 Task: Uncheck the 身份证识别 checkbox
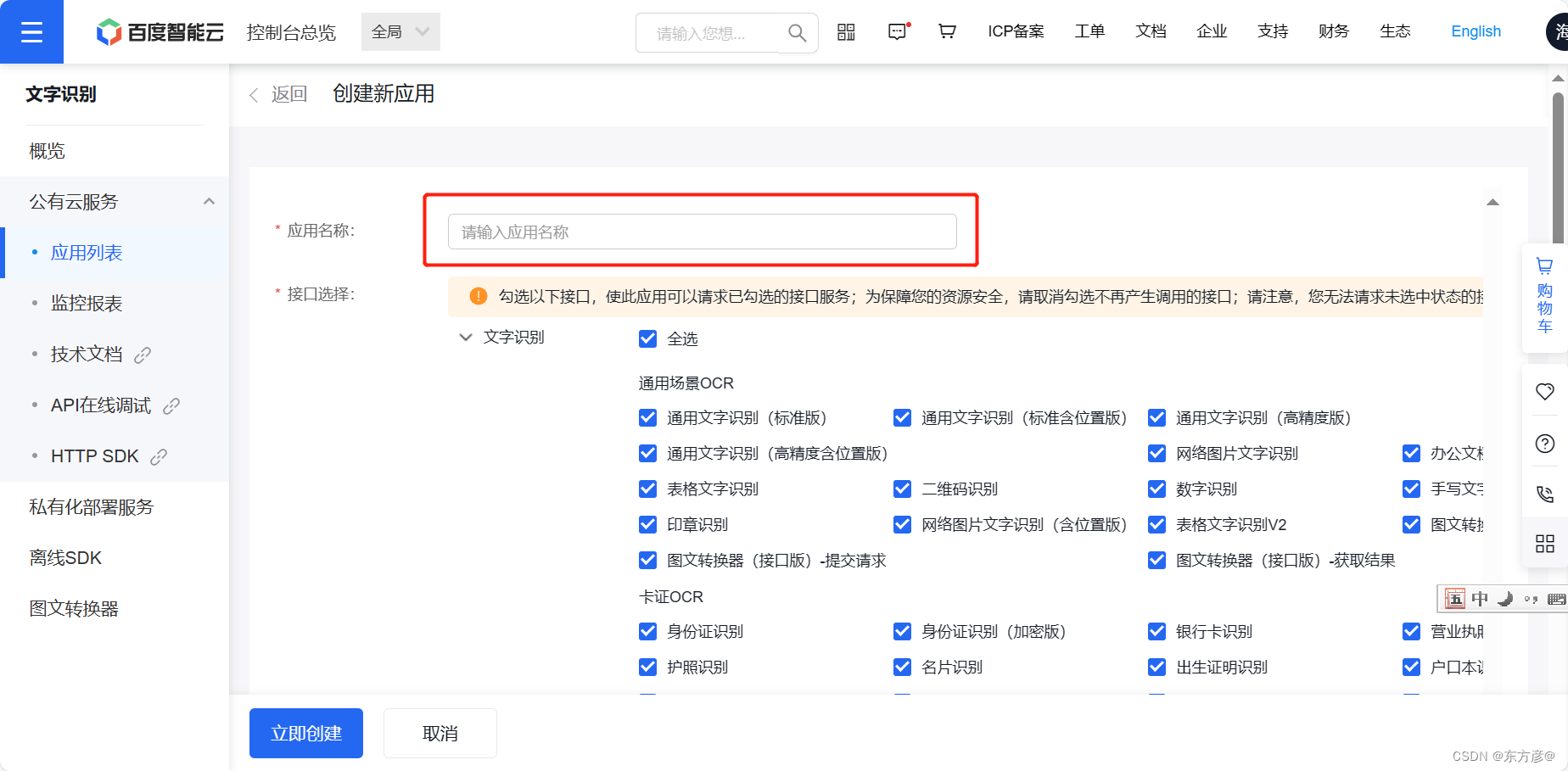(x=647, y=631)
